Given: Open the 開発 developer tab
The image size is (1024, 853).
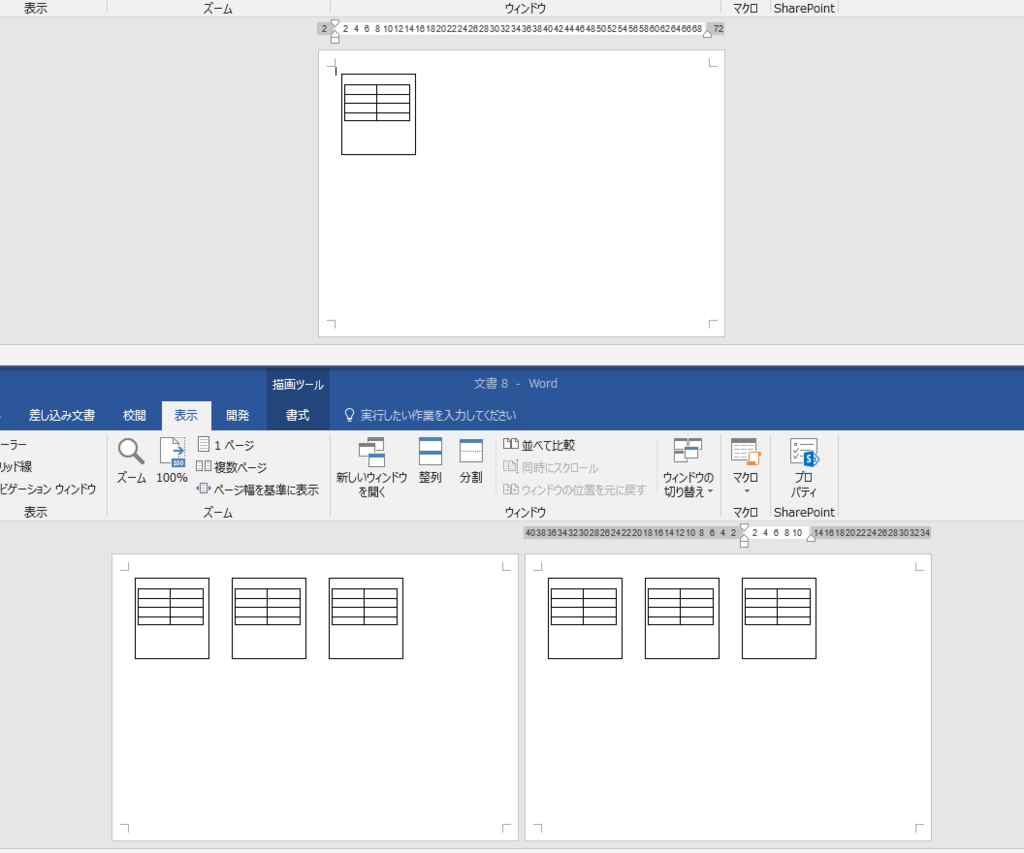Looking at the screenshot, I should [x=238, y=415].
